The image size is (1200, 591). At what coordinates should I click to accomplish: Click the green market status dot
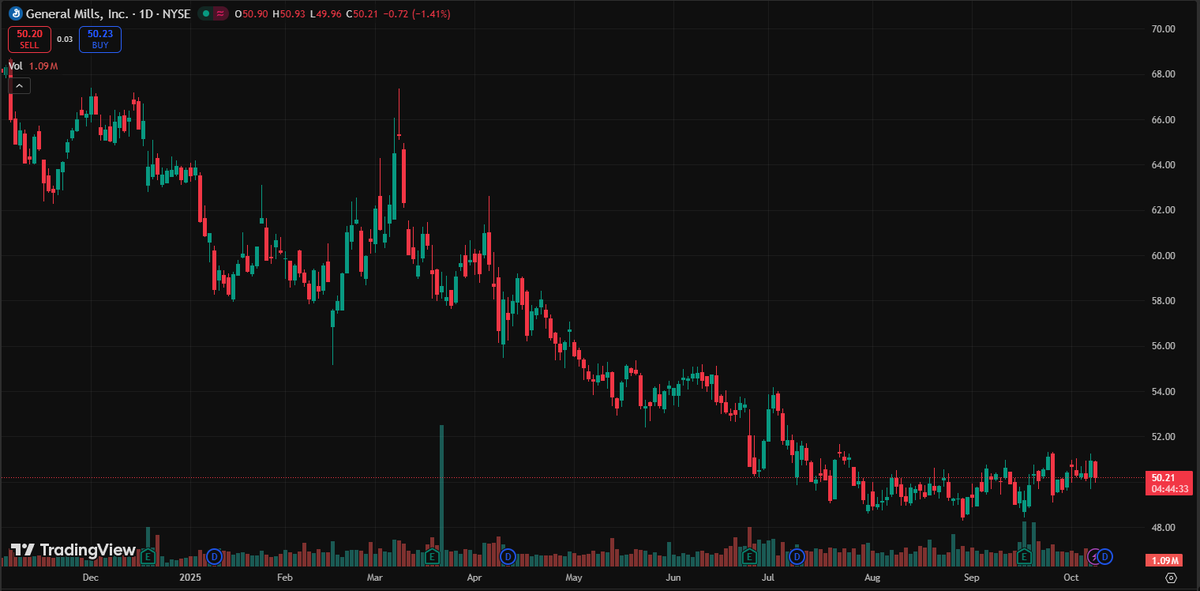point(205,14)
